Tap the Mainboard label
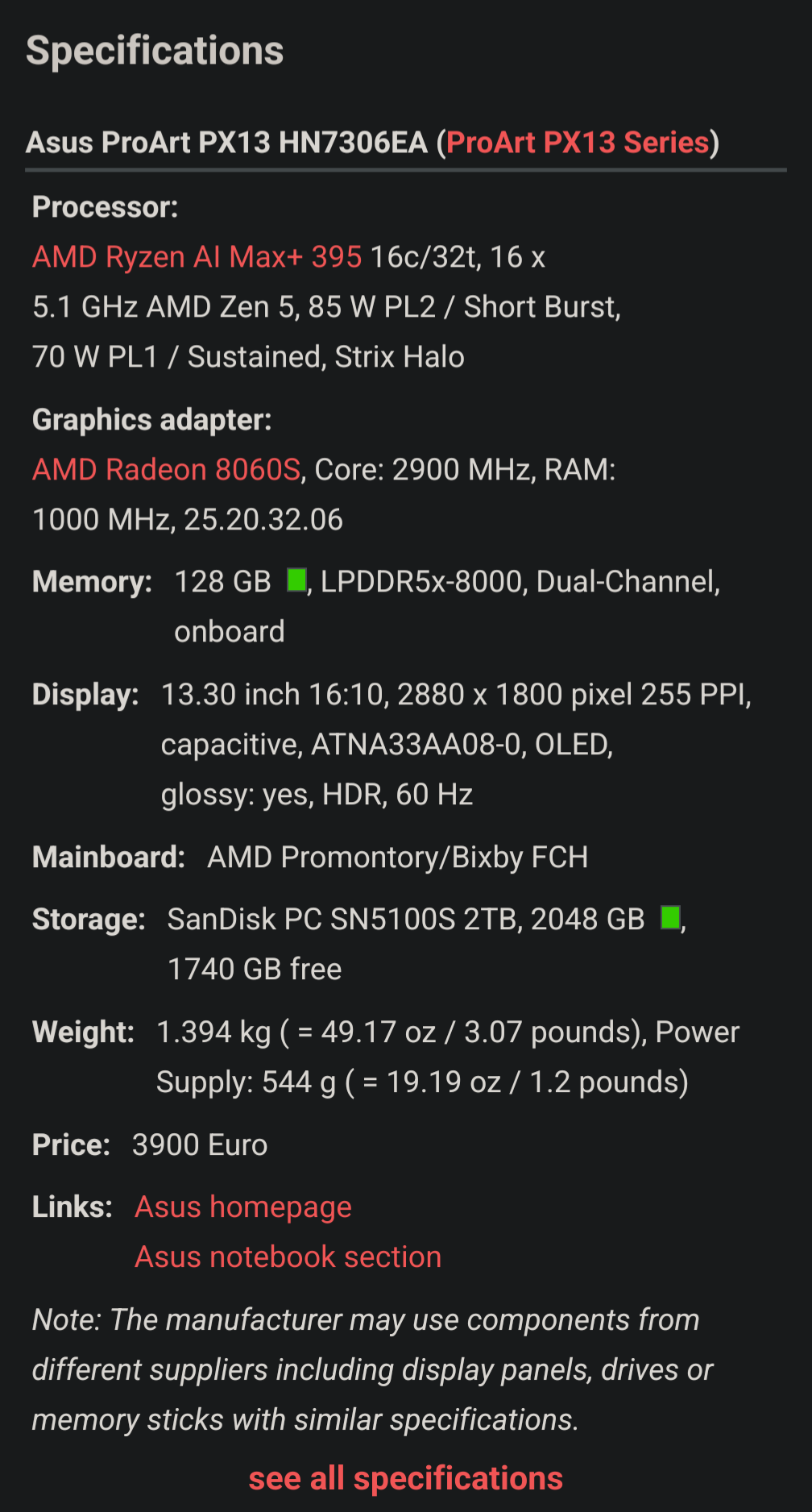The image size is (812, 1512). click(109, 858)
